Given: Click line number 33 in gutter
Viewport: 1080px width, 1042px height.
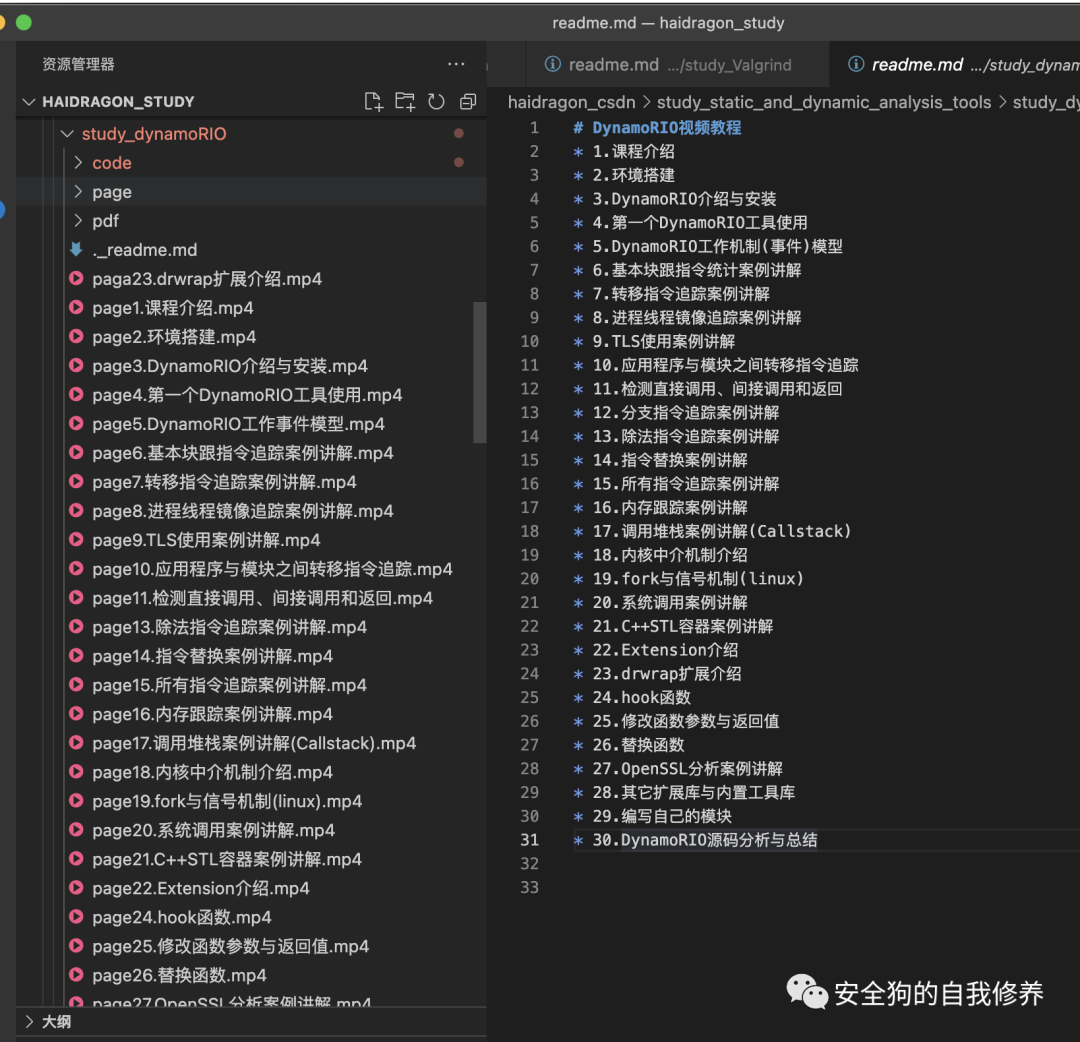Looking at the screenshot, I should point(529,887).
